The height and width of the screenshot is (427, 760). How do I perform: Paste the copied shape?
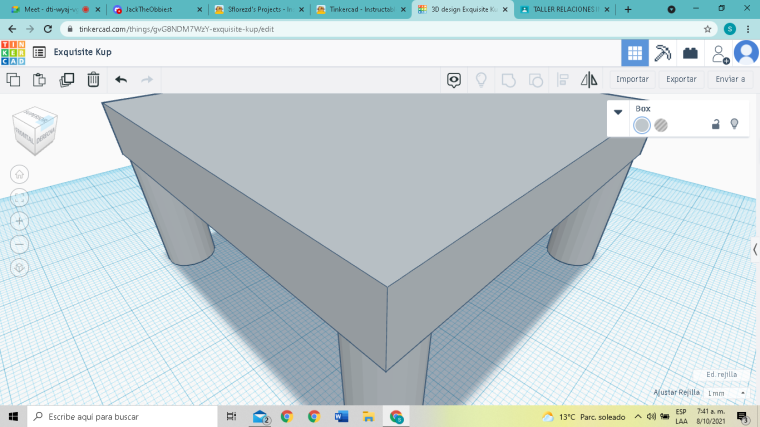click(x=39, y=79)
